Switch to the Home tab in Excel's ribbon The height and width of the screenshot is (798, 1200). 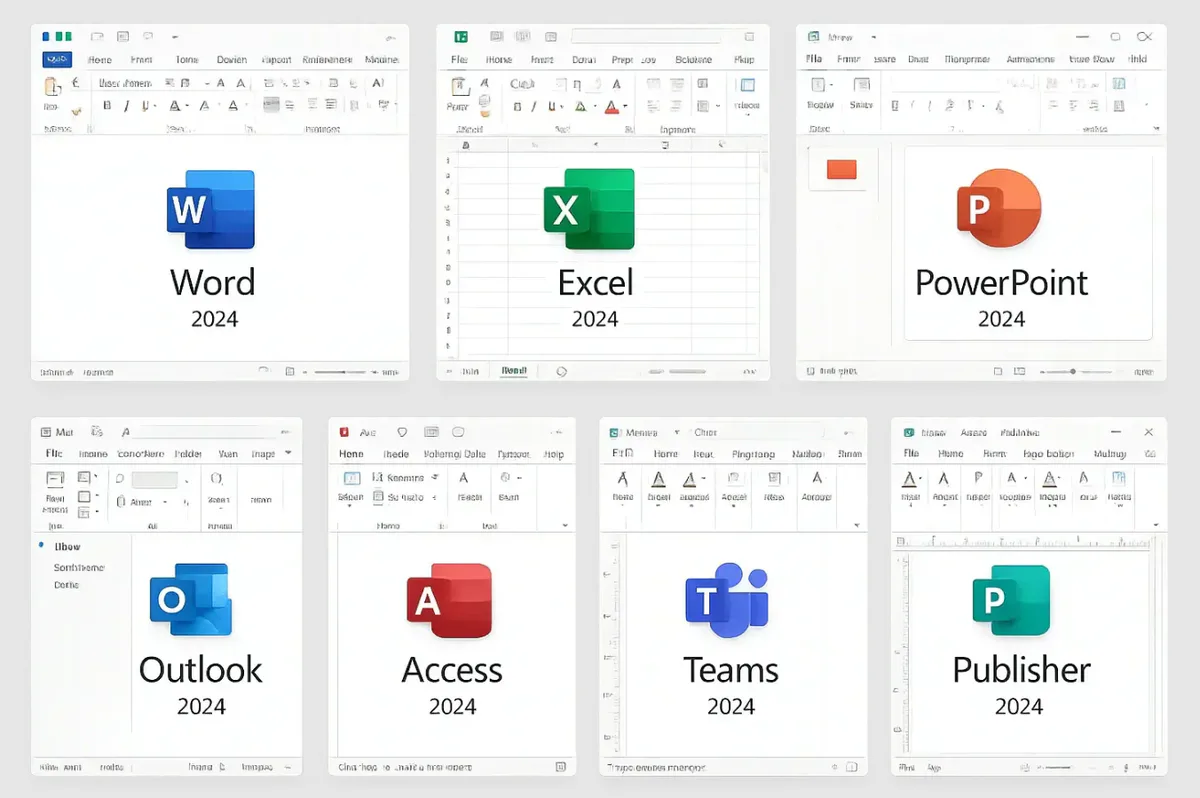(499, 59)
